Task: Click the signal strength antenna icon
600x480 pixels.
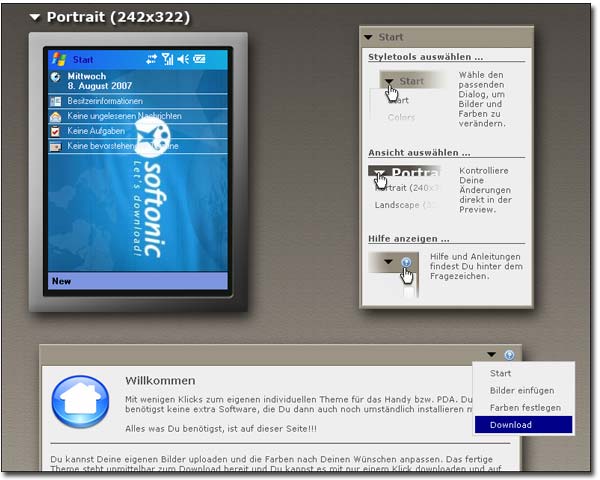Action: click(166, 59)
